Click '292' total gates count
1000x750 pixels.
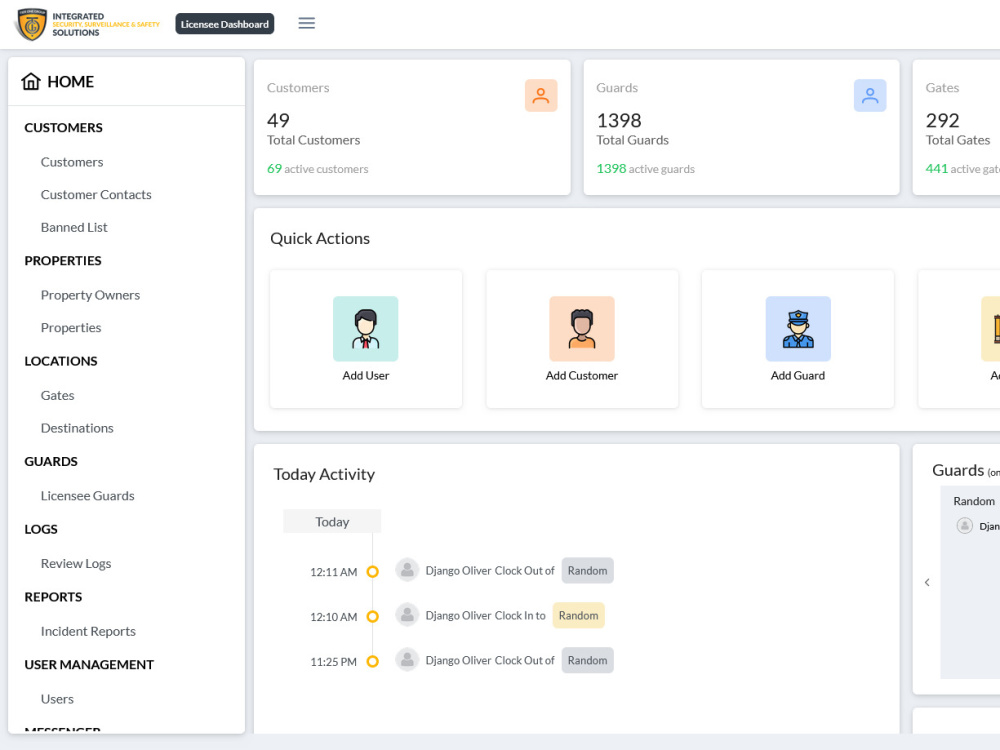tap(943, 120)
